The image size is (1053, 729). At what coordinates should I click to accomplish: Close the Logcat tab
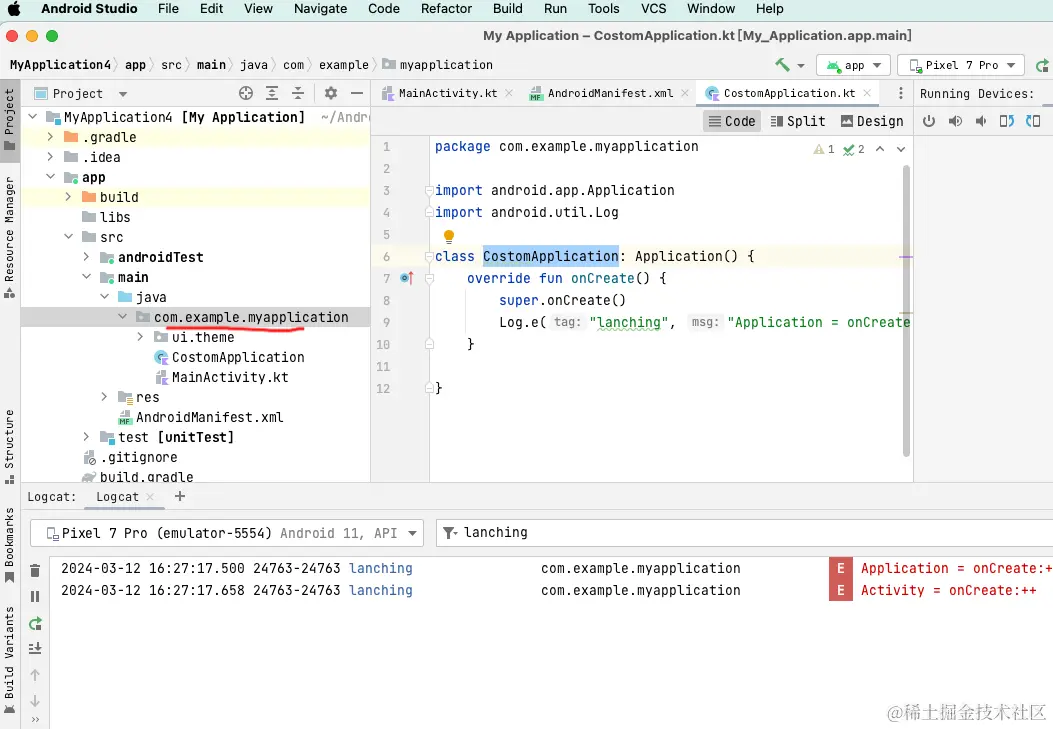coord(150,497)
